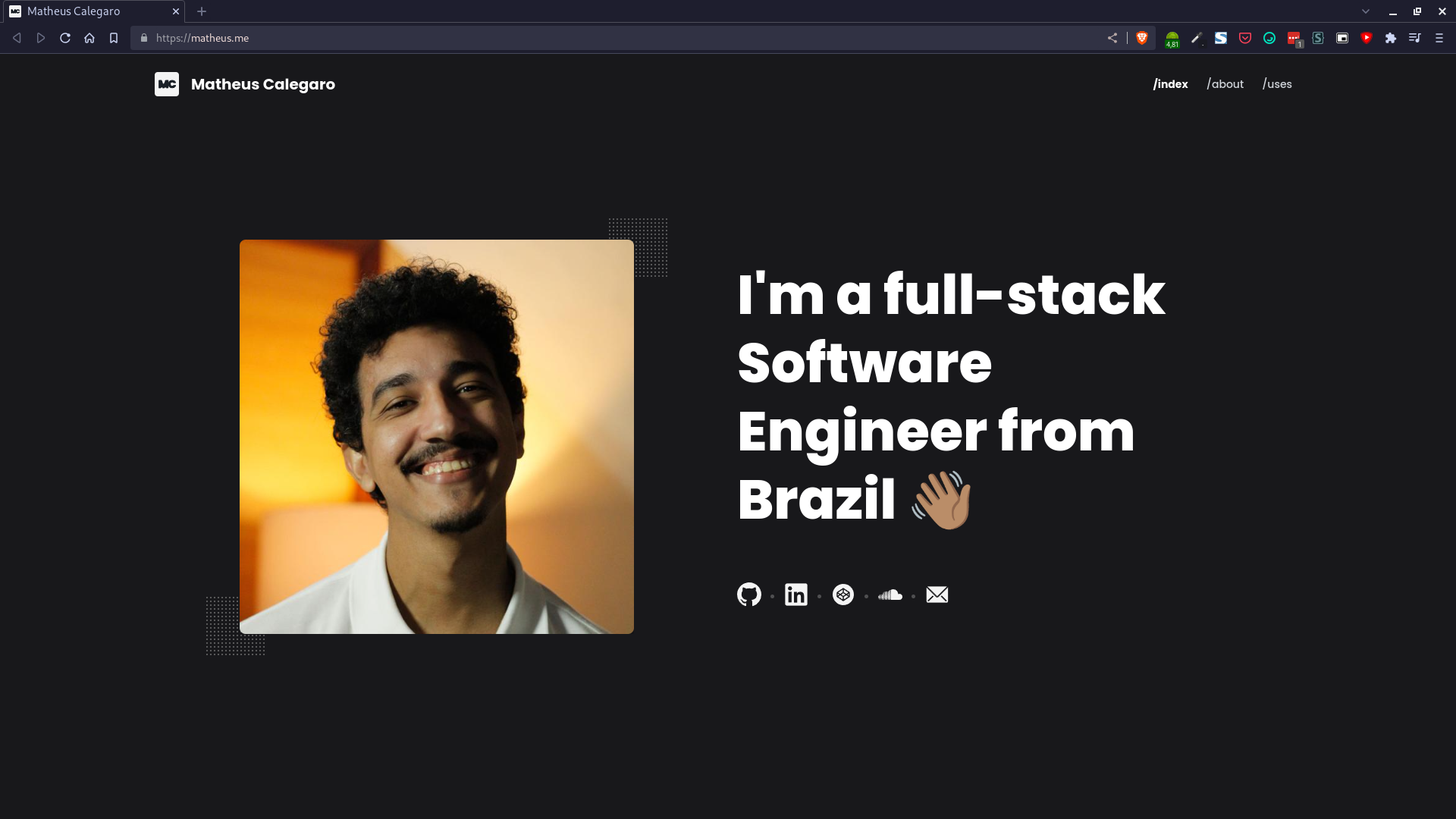The width and height of the screenshot is (1456, 819).
Task: Click the matheus.me address bar
Action: (x=622, y=38)
